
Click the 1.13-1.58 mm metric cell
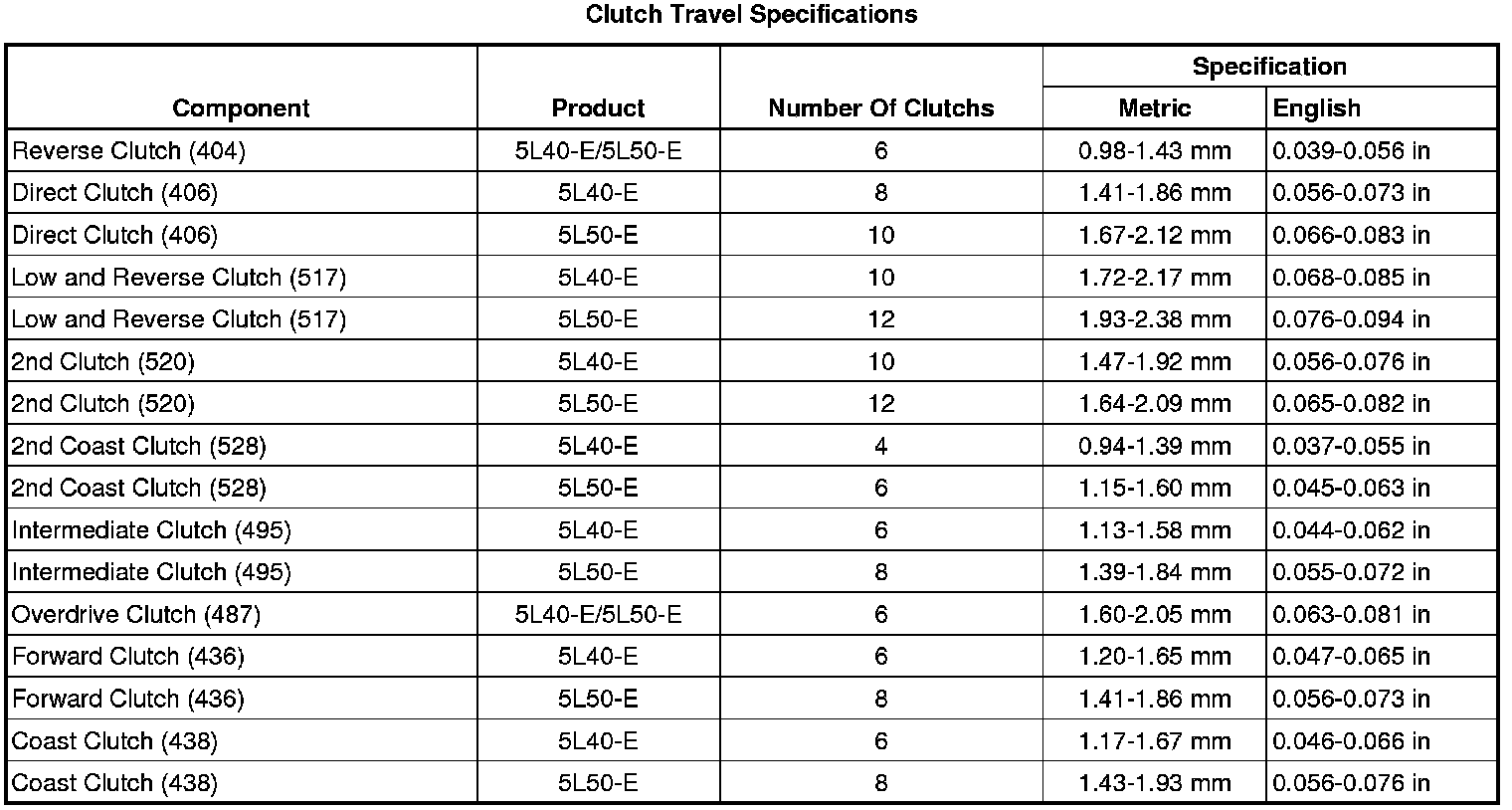coord(1154,530)
